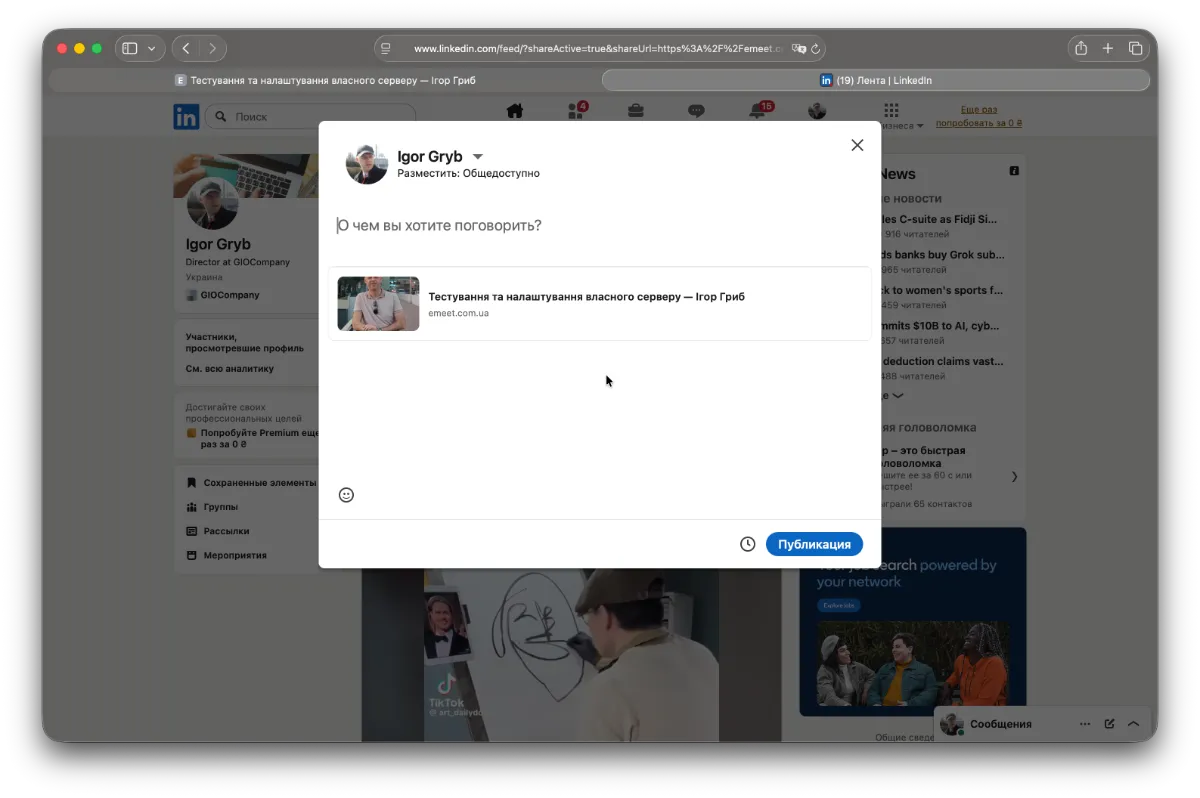
Task: Compose new message icon in Сообщения bar
Action: coord(1109,724)
